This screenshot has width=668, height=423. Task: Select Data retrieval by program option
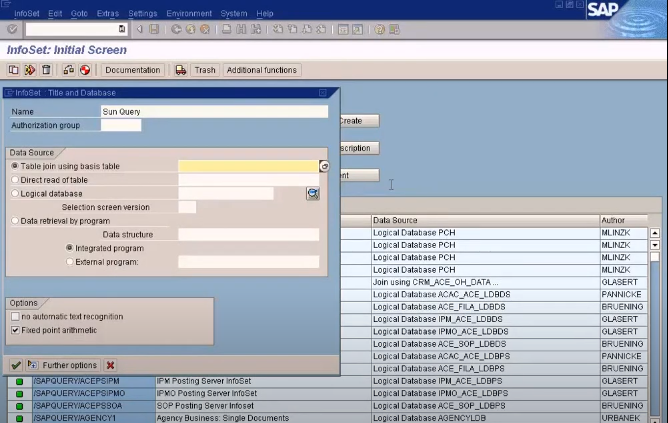click(15, 221)
